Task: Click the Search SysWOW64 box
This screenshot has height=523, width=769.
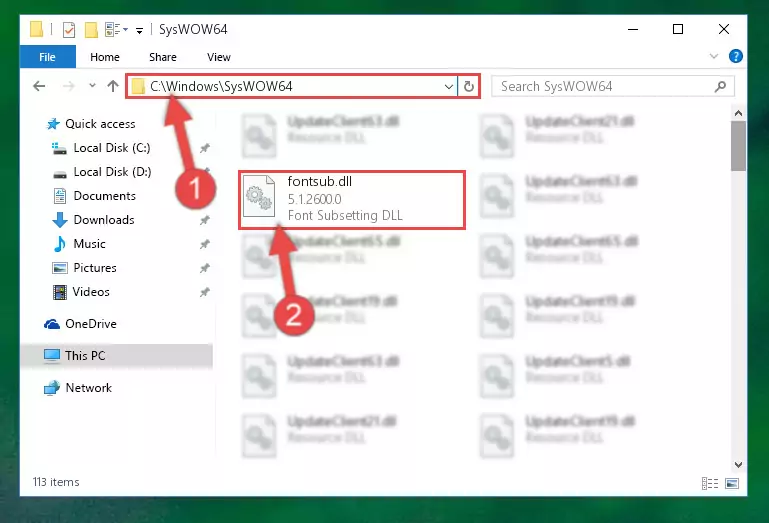Action: pos(613,86)
